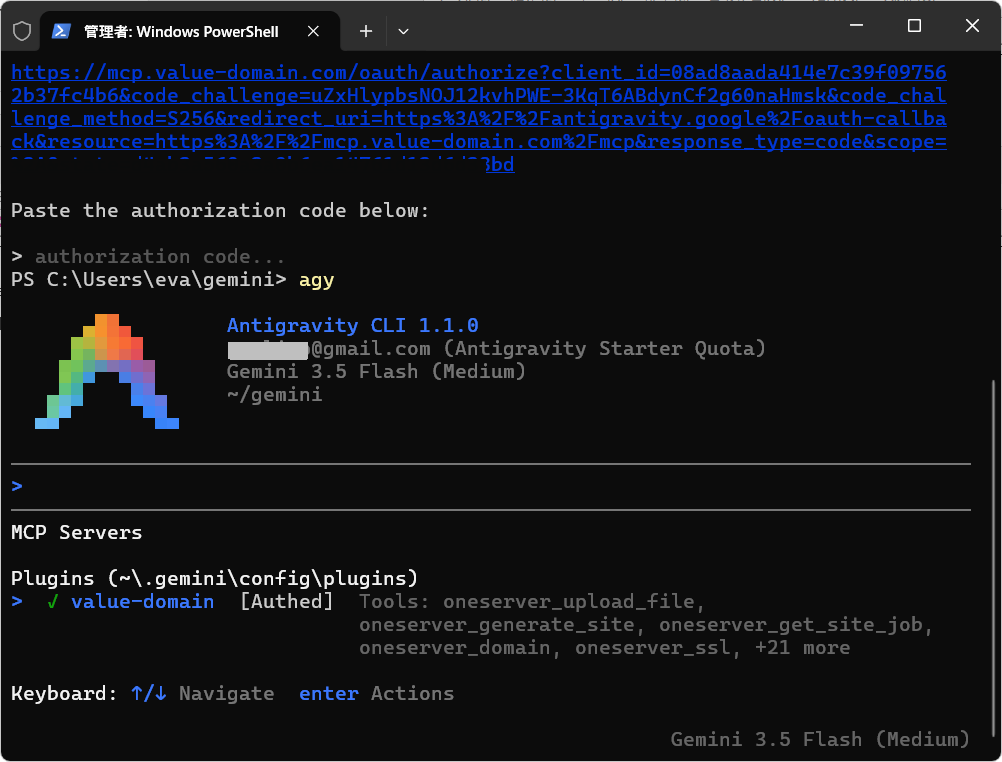Click the oneserver_ssl tool name
Viewport: 1002px width, 762px height.
point(652,648)
